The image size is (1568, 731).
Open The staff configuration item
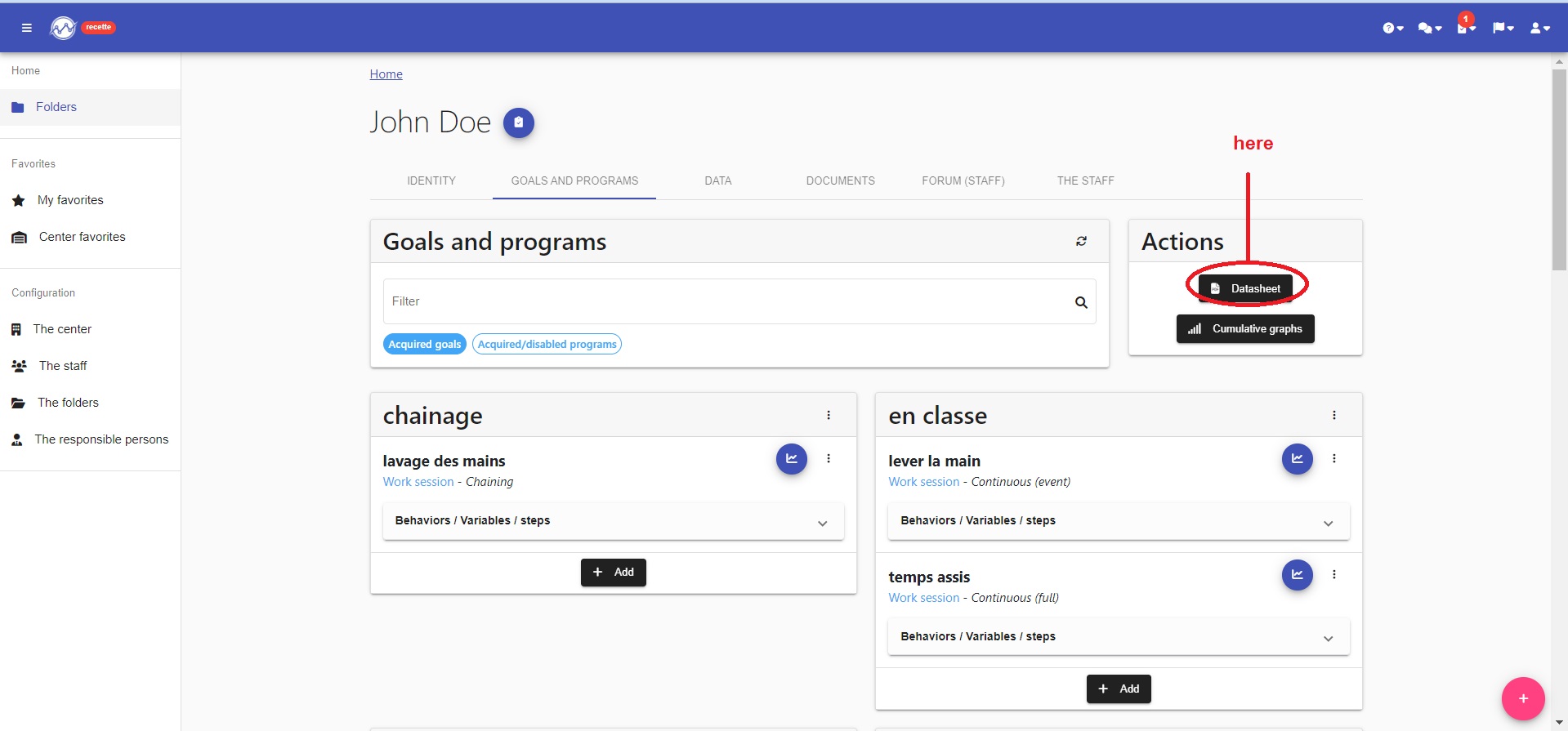(x=90, y=366)
